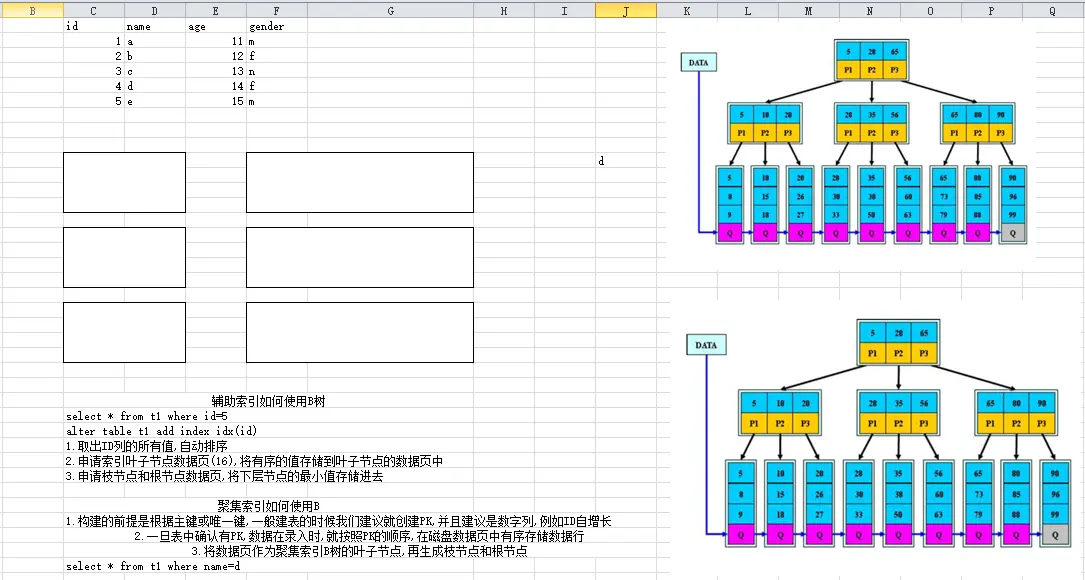Select the DATA label box in the top diagram
Viewport: 1085px width, 580px height.
697,61
